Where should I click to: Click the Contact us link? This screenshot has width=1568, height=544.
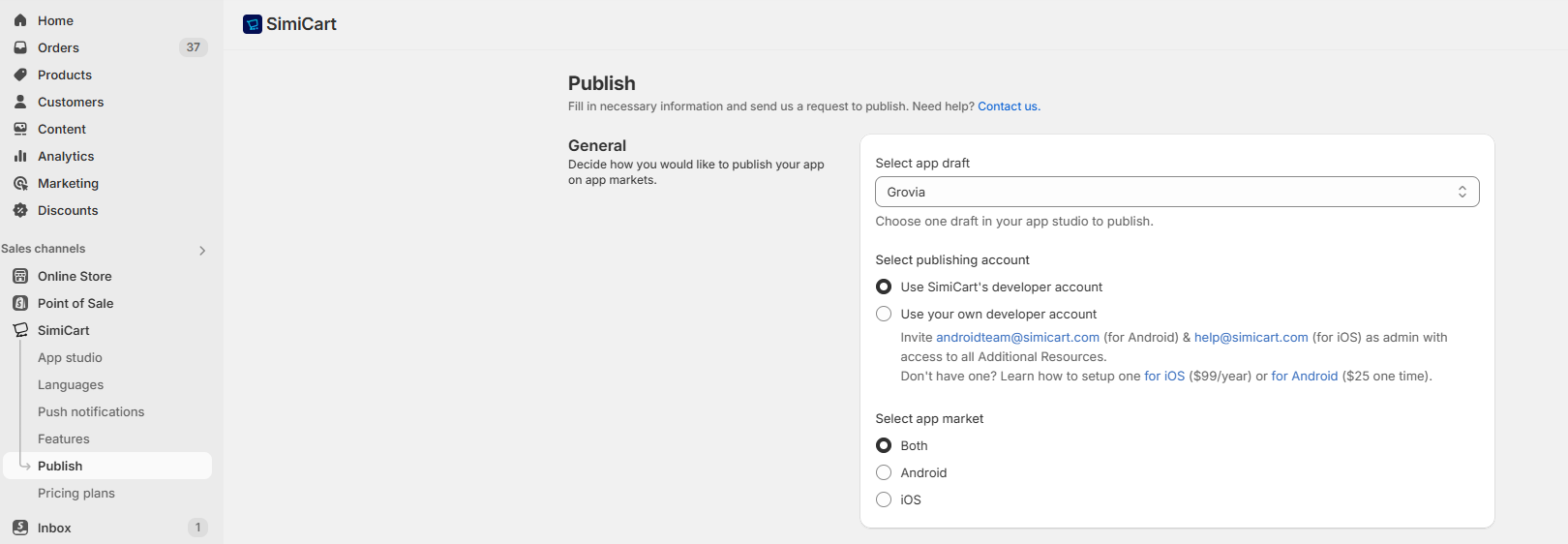pyautogui.click(x=1008, y=106)
